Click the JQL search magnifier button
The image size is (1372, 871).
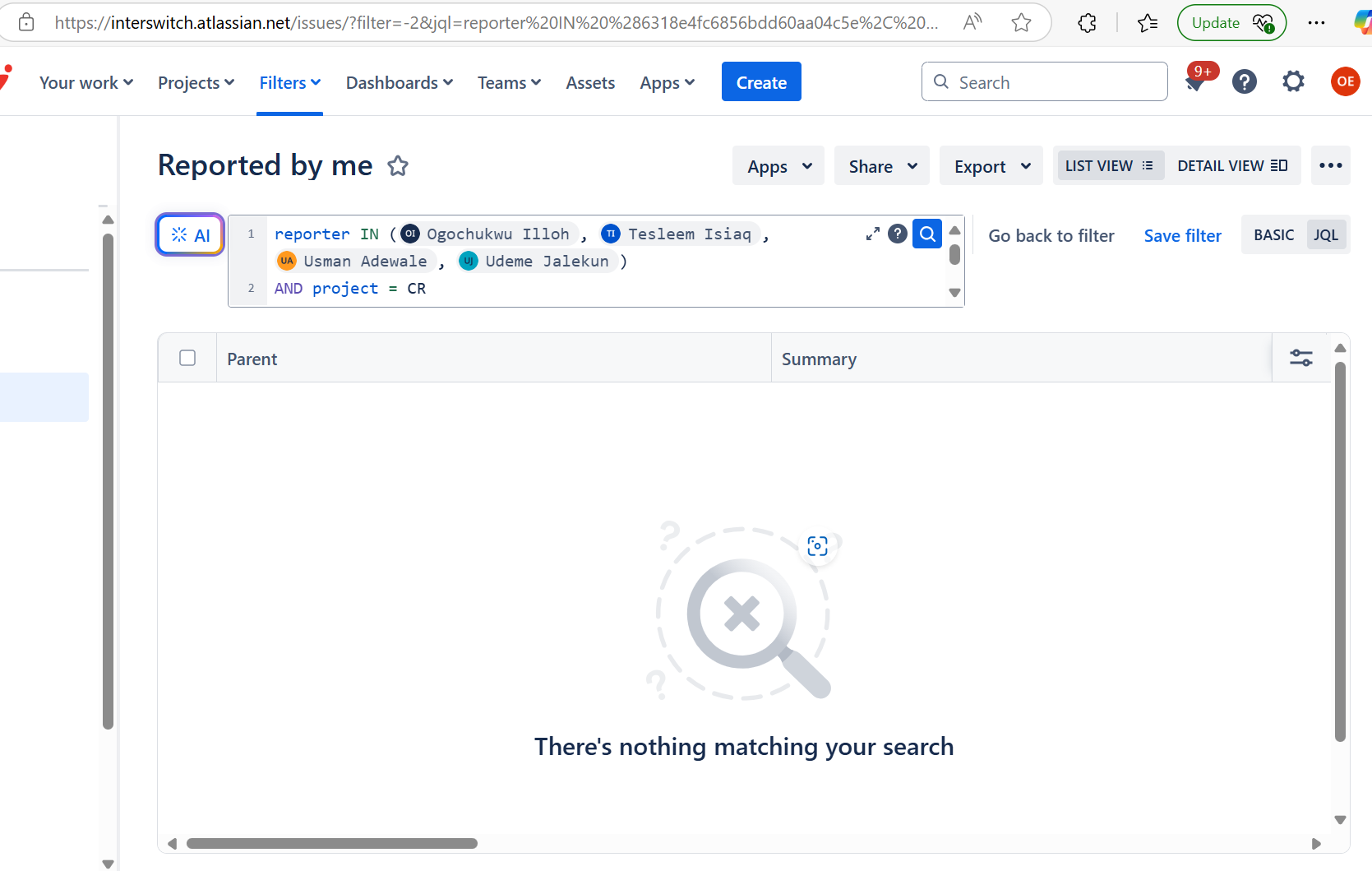point(927,234)
